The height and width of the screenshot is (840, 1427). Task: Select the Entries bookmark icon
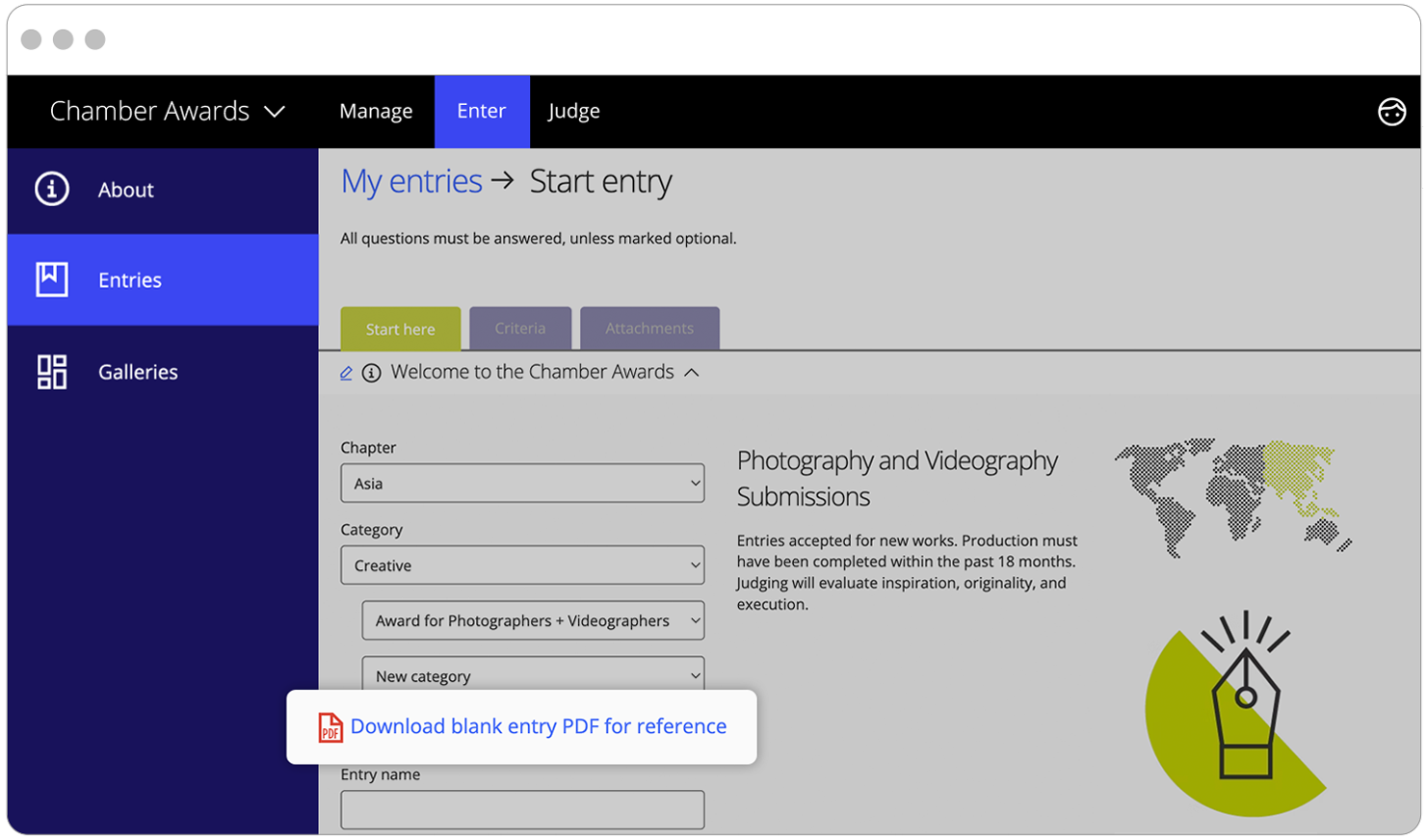pyautogui.click(x=52, y=279)
